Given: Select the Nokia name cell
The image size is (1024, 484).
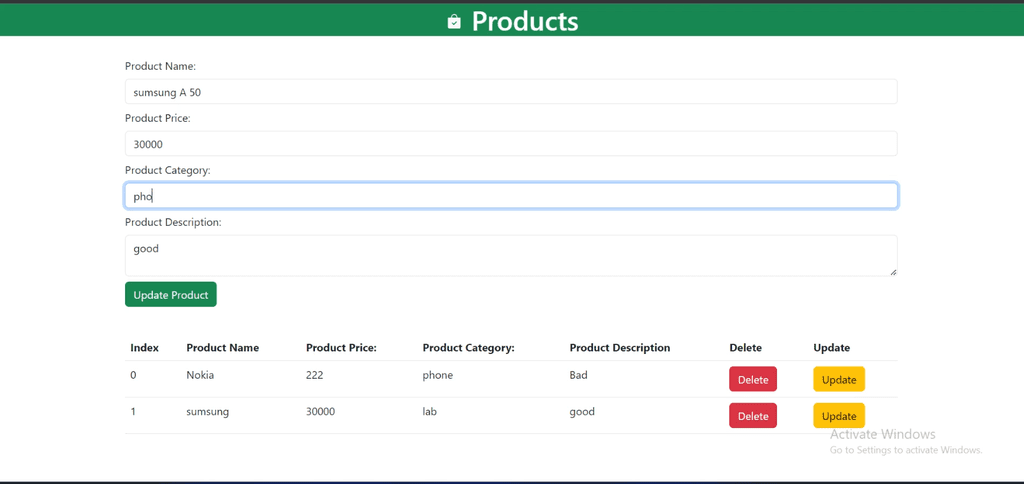Looking at the screenshot, I should point(200,376).
